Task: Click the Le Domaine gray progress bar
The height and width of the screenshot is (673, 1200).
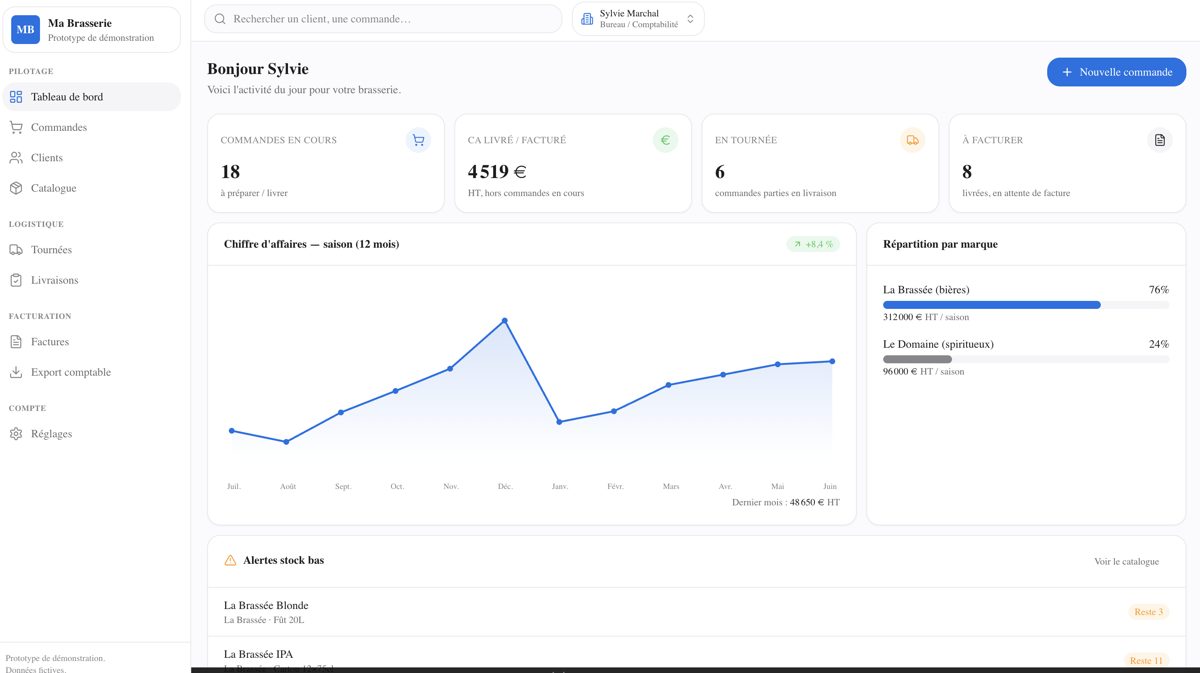Action: click(x=917, y=359)
